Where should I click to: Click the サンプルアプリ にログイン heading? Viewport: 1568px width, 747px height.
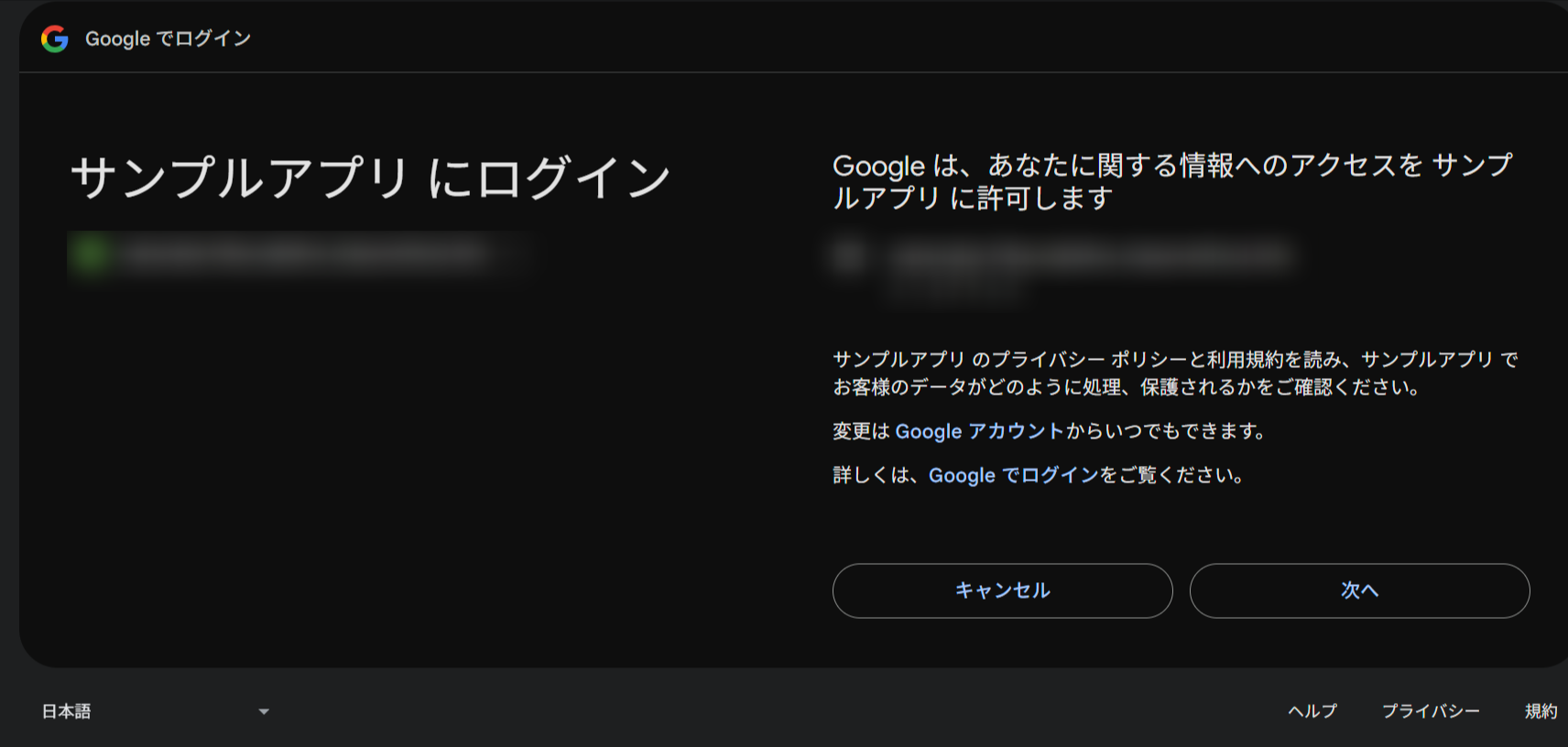pyautogui.click(x=371, y=178)
